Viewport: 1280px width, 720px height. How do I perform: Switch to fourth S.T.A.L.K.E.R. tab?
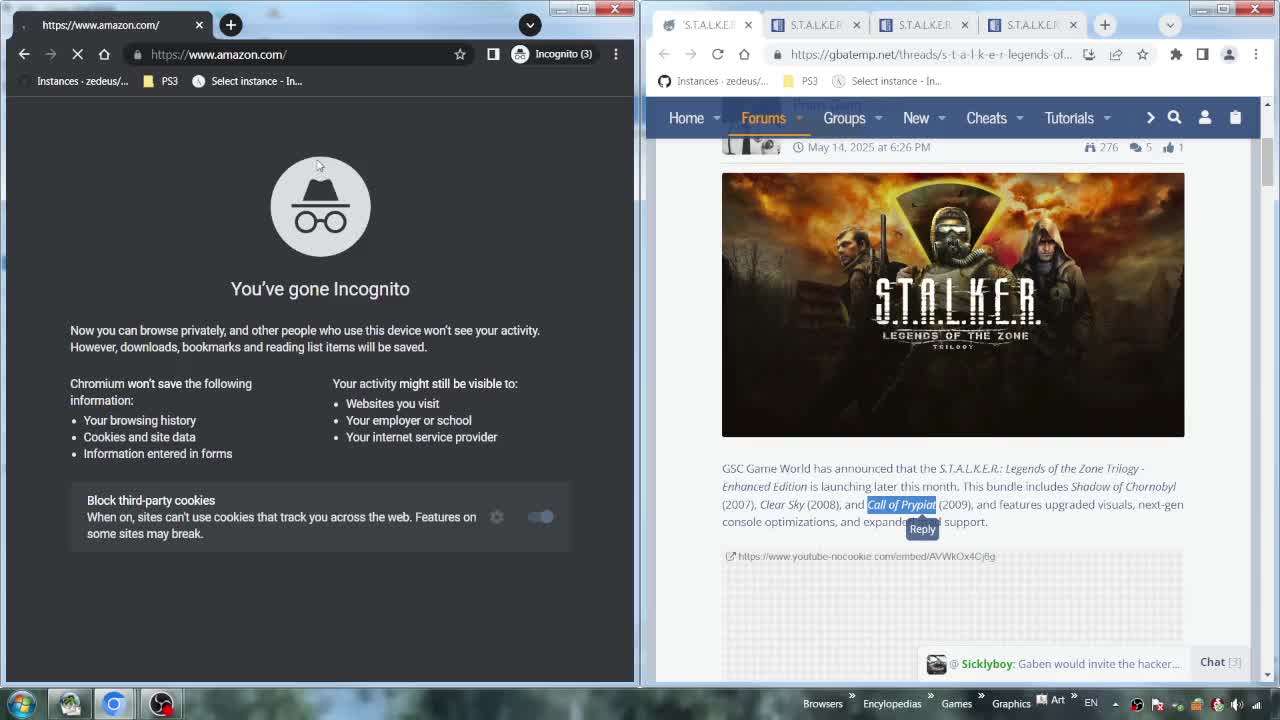(x=1033, y=25)
